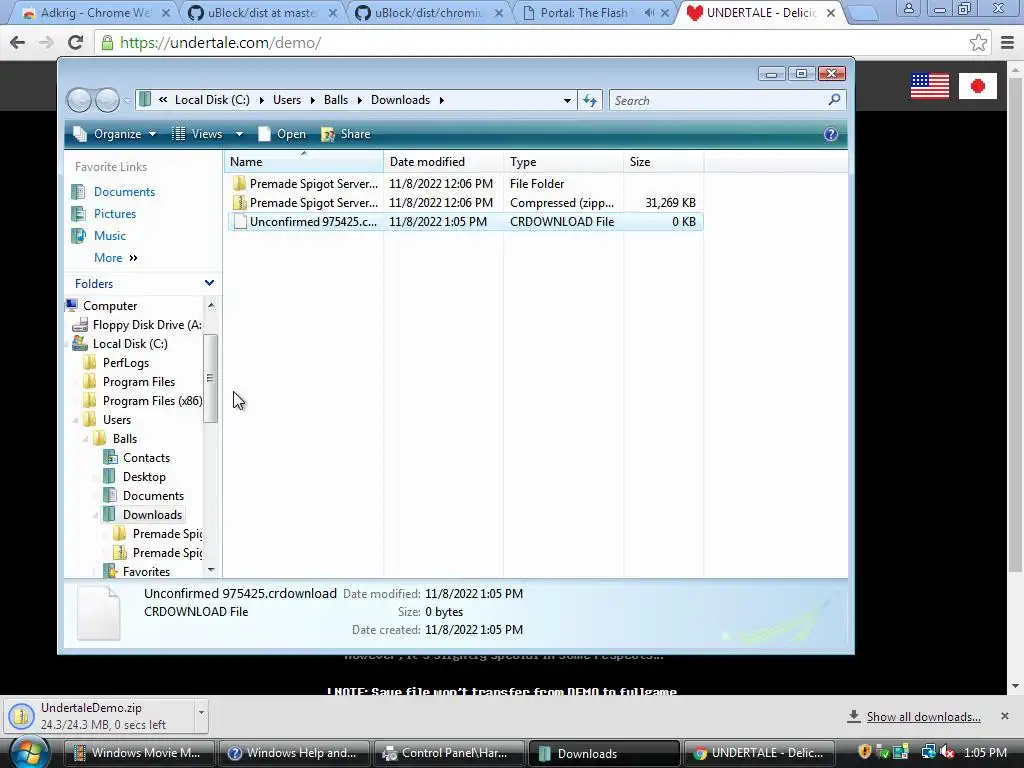Select Local Disk (C:) in folder tree
Viewport: 1024px width, 768px height.
130,344
